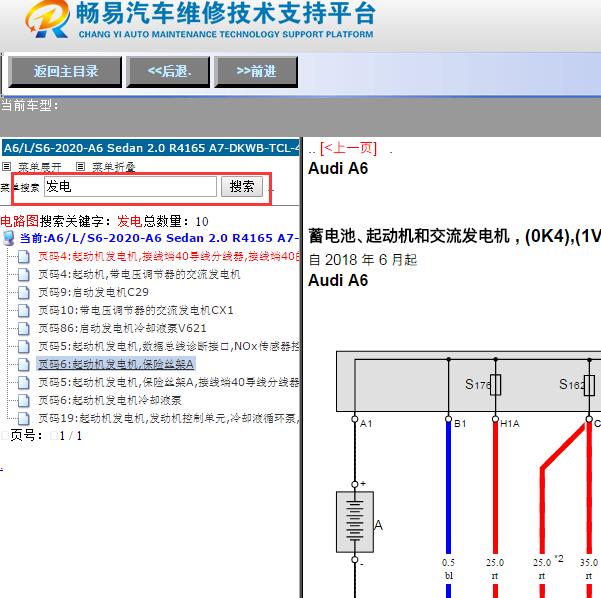
Task: Click the blue B1 wire in diagram
Action: [448, 487]
